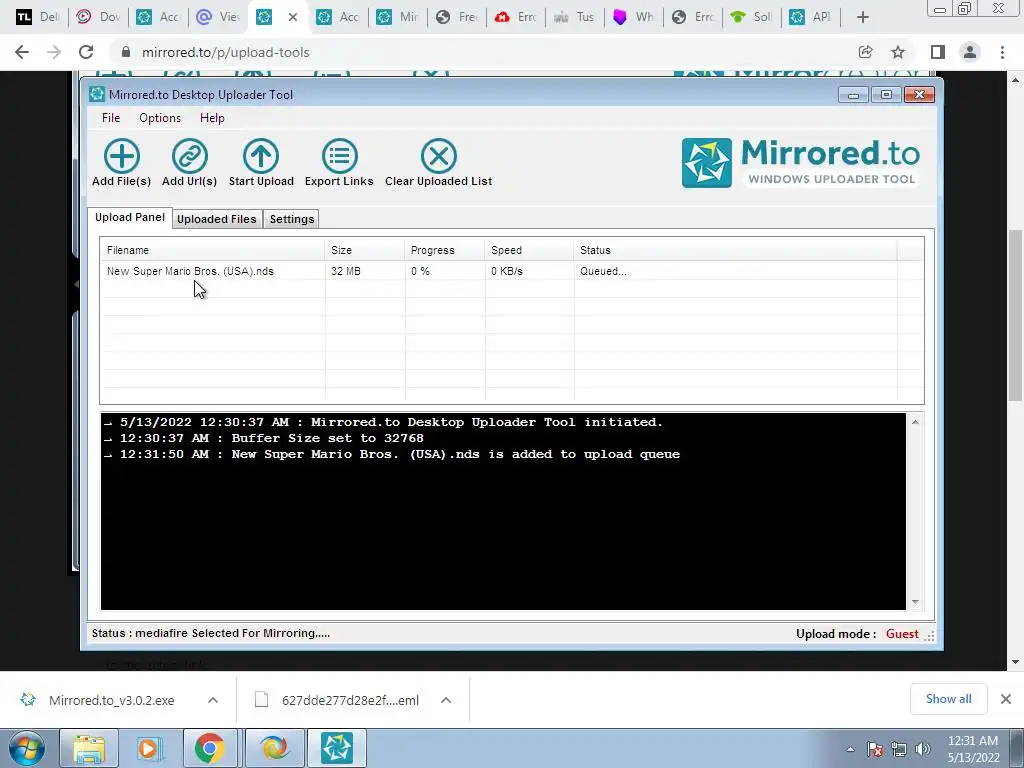
Task: Click the Guest upload mode label
Action: pyautogui.click(x=902, y=633)
